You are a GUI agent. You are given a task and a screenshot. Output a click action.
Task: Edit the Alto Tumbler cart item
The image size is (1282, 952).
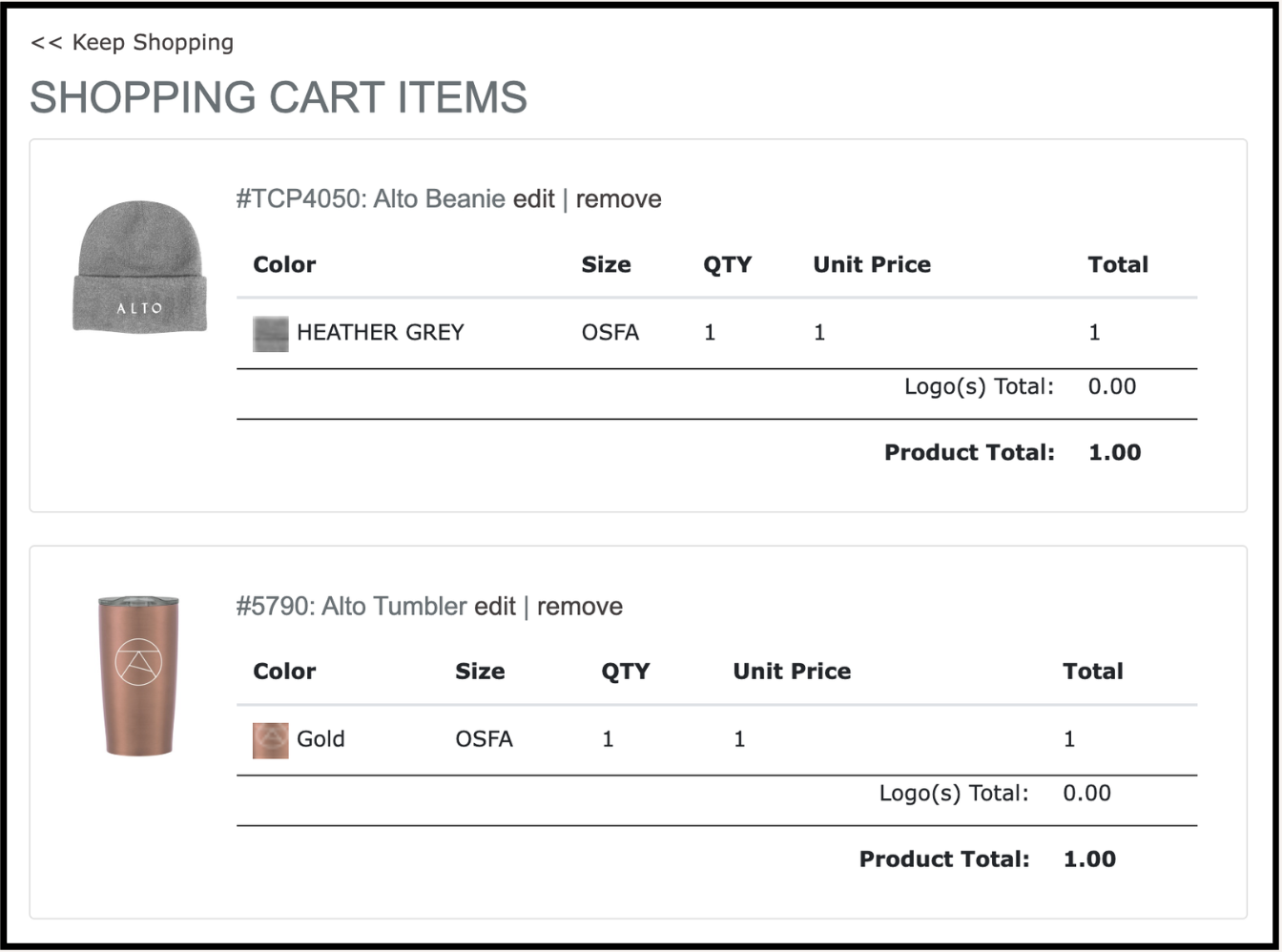(495, 607)
